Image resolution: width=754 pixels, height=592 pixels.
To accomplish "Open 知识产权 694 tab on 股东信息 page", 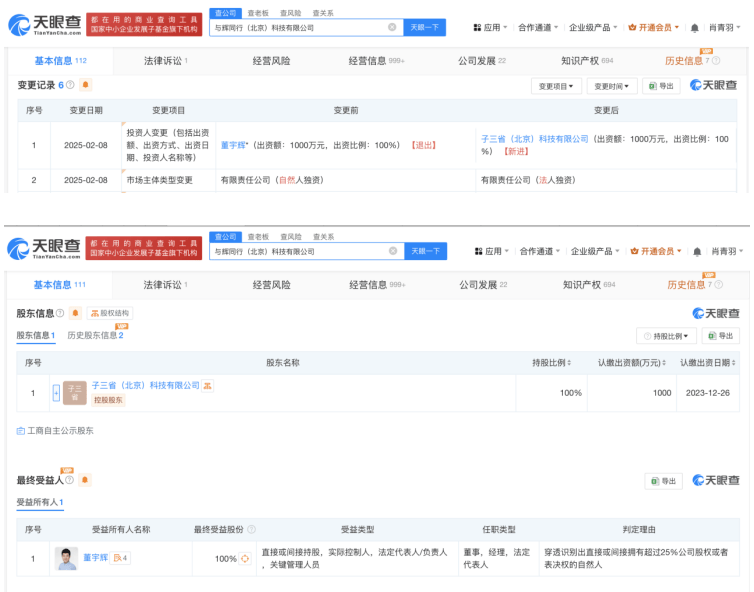I will tap(589, 285).
